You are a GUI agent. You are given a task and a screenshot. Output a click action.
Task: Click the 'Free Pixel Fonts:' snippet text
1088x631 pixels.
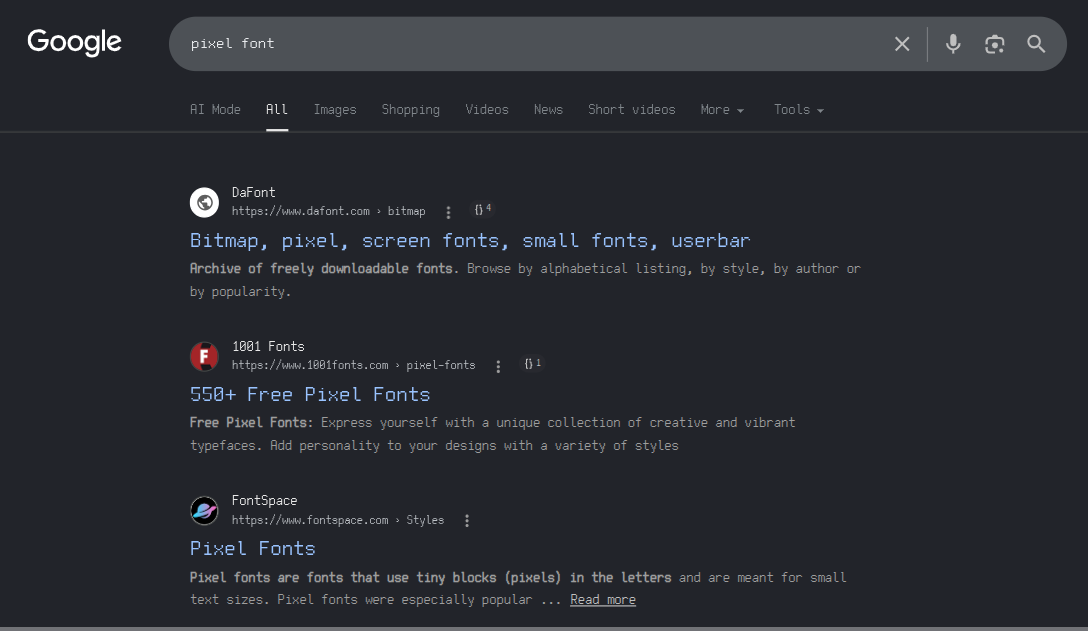251,423
